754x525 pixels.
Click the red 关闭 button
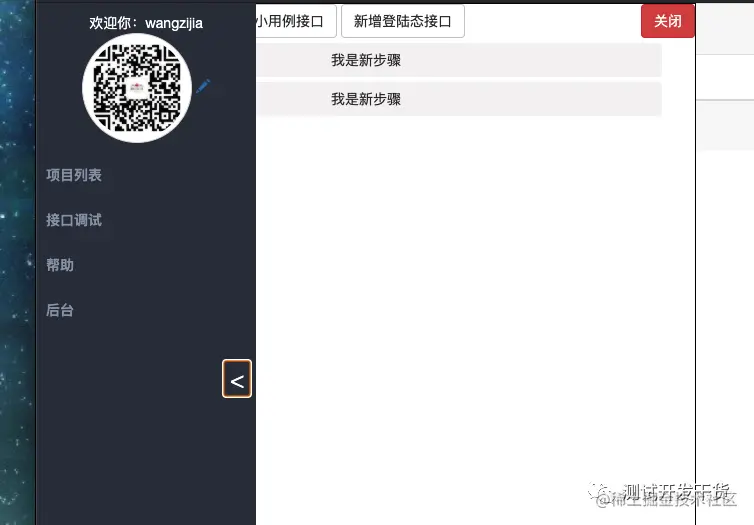[x=668, y=21]
